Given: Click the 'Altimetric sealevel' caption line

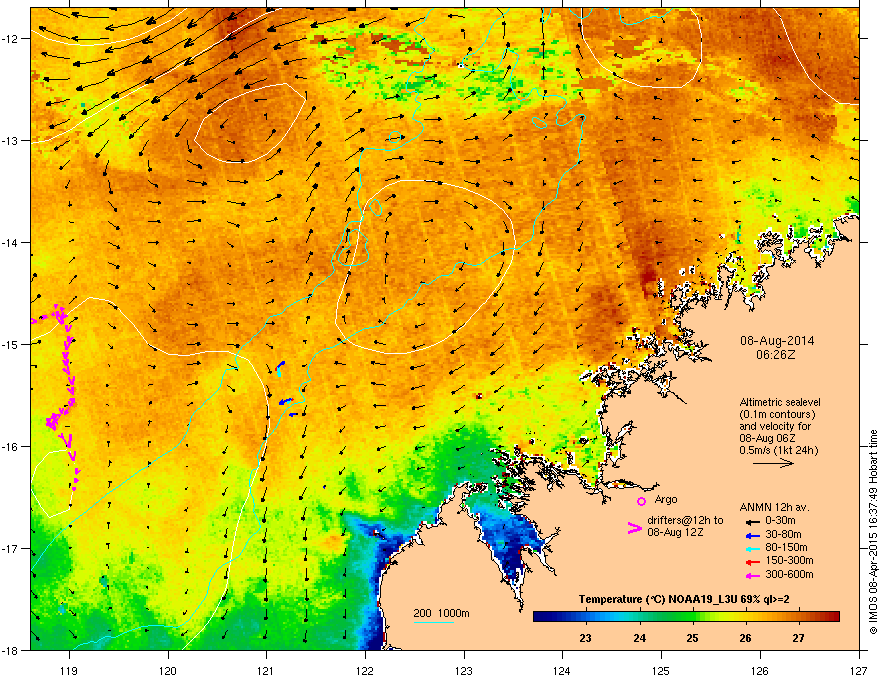Looking at the screenshot, I should [780, 402].
